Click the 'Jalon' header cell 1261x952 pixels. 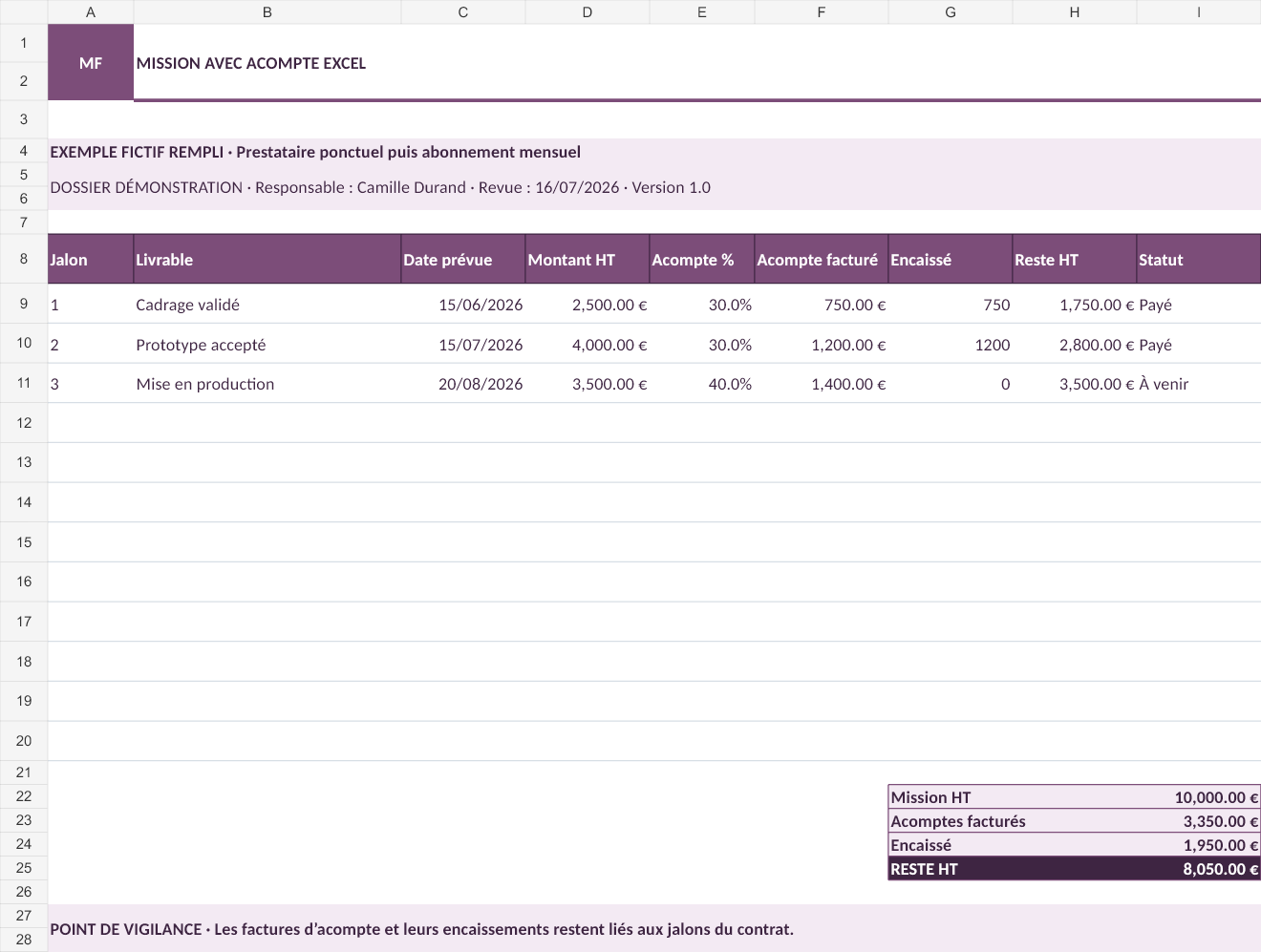tap(91, 259)
